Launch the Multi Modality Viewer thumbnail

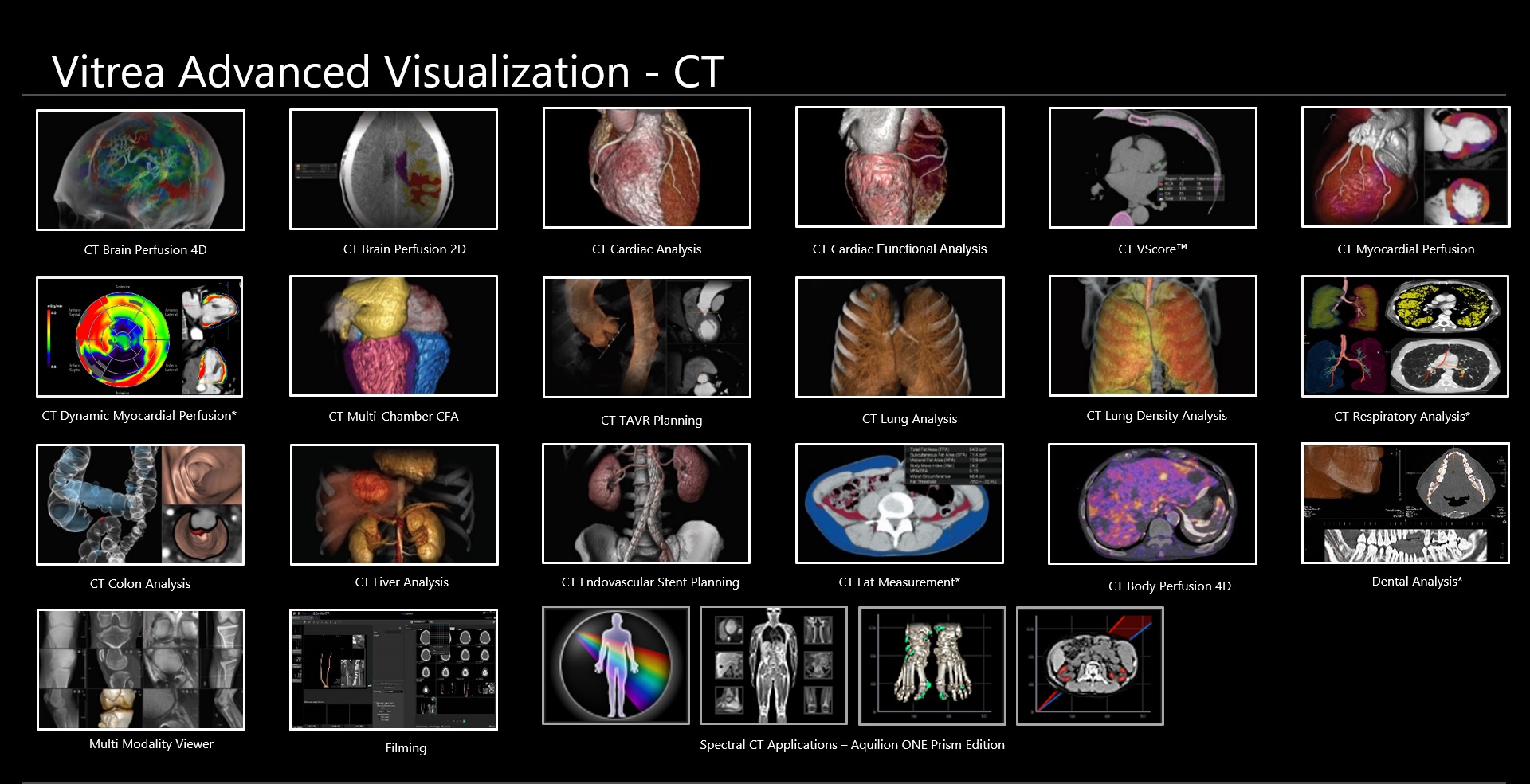pos(141,669)
